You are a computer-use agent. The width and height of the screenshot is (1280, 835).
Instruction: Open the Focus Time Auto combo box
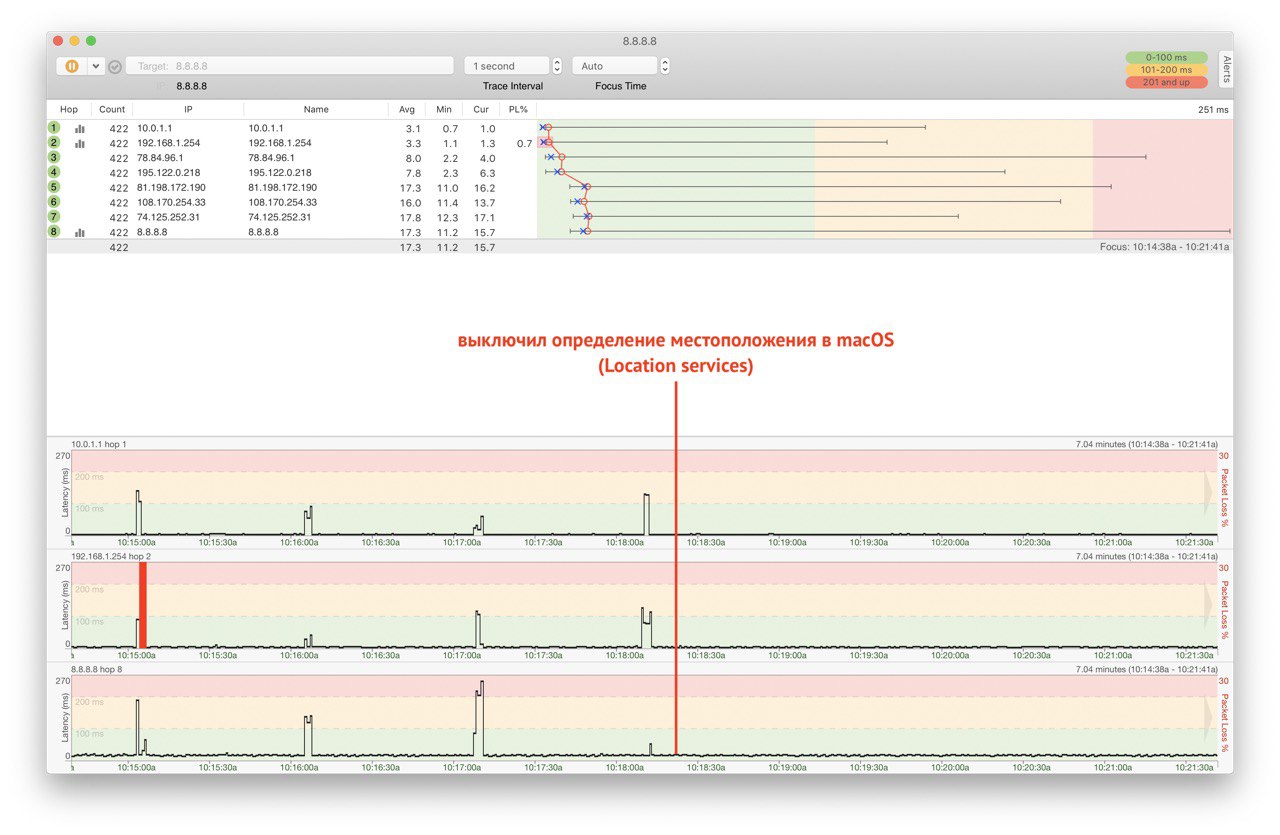pos(614,66)
